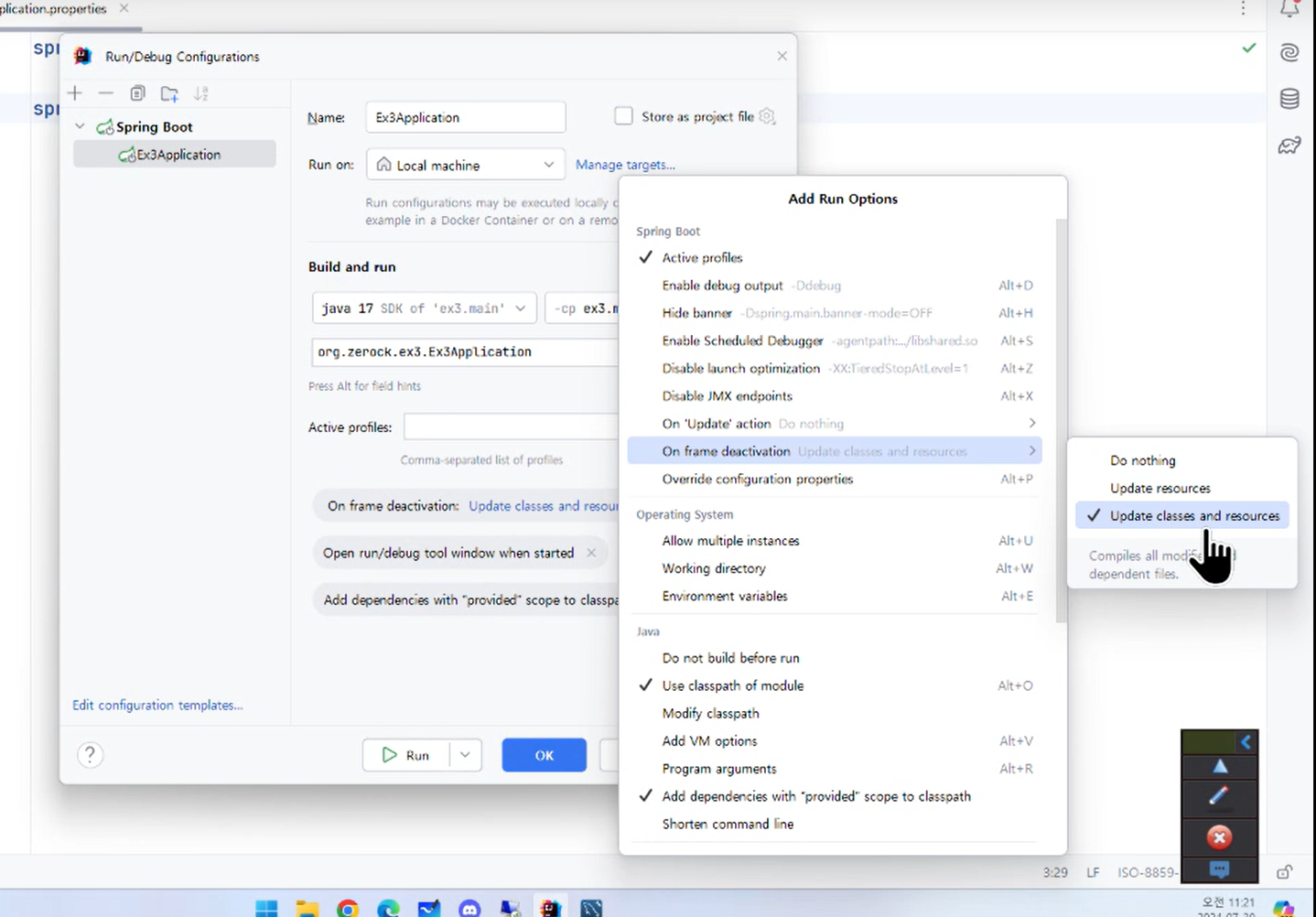The height and width of the screenshot is (917, 1316).
Task: Open the Windows Start menu
Action: click(x=266, y=908)
